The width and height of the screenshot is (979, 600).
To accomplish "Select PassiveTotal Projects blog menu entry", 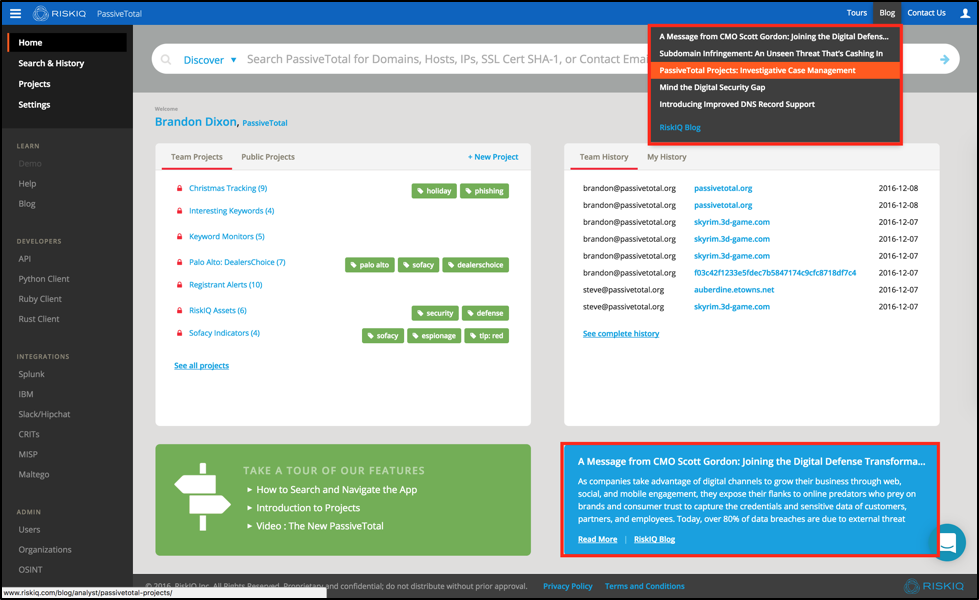I will (x=775, y=71).
